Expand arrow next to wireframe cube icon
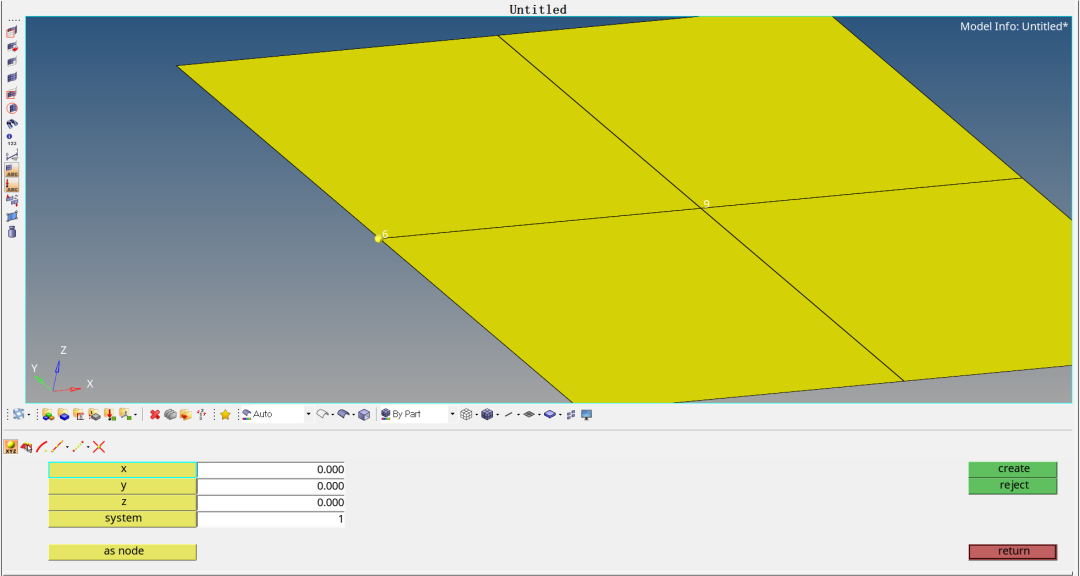This screenshot has width=1080, height=576. point(477,415)
